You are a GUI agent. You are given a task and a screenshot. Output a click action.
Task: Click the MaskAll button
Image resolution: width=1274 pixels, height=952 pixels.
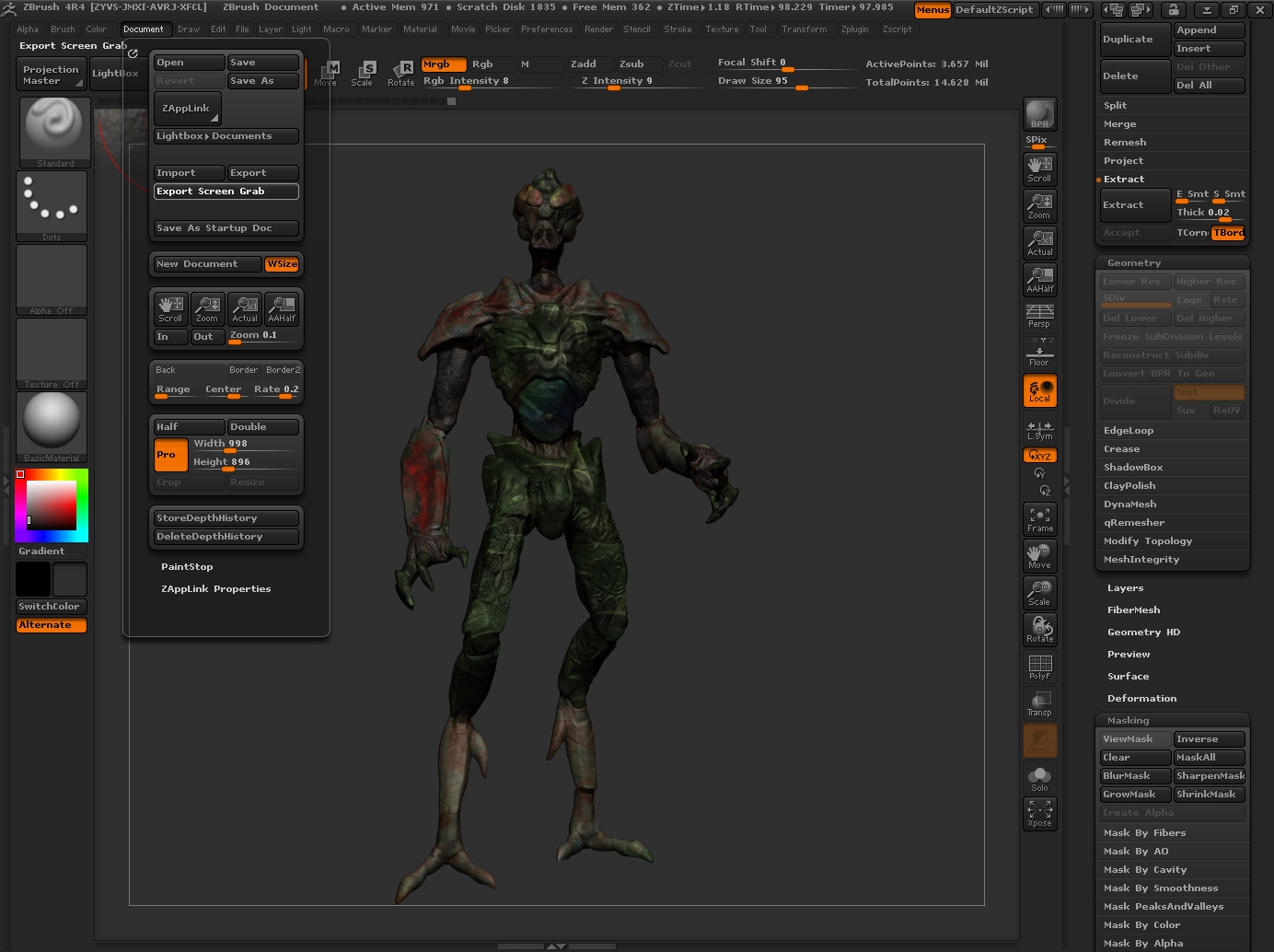pyautogui.click(x=1210, y=758)
